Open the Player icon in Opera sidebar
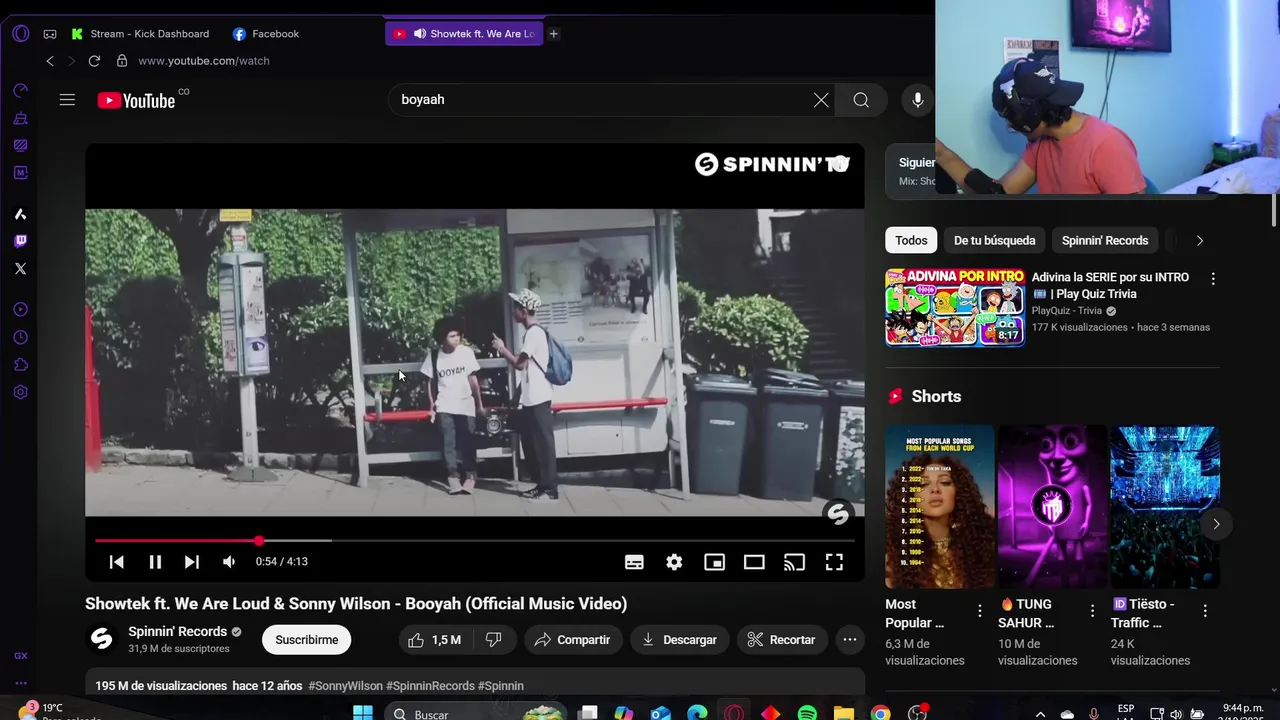1280x720 pixels. coord(20,310)
